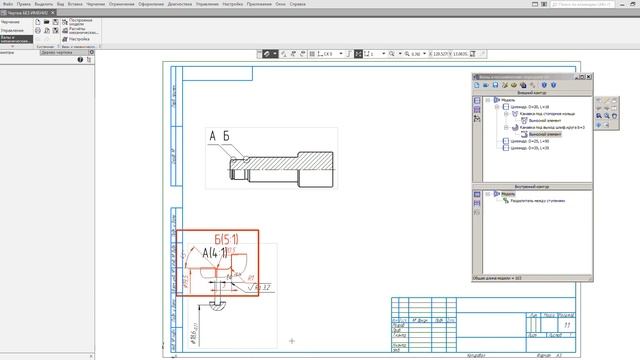Toggle the highlighted rounding mode button

coord(358,54)
